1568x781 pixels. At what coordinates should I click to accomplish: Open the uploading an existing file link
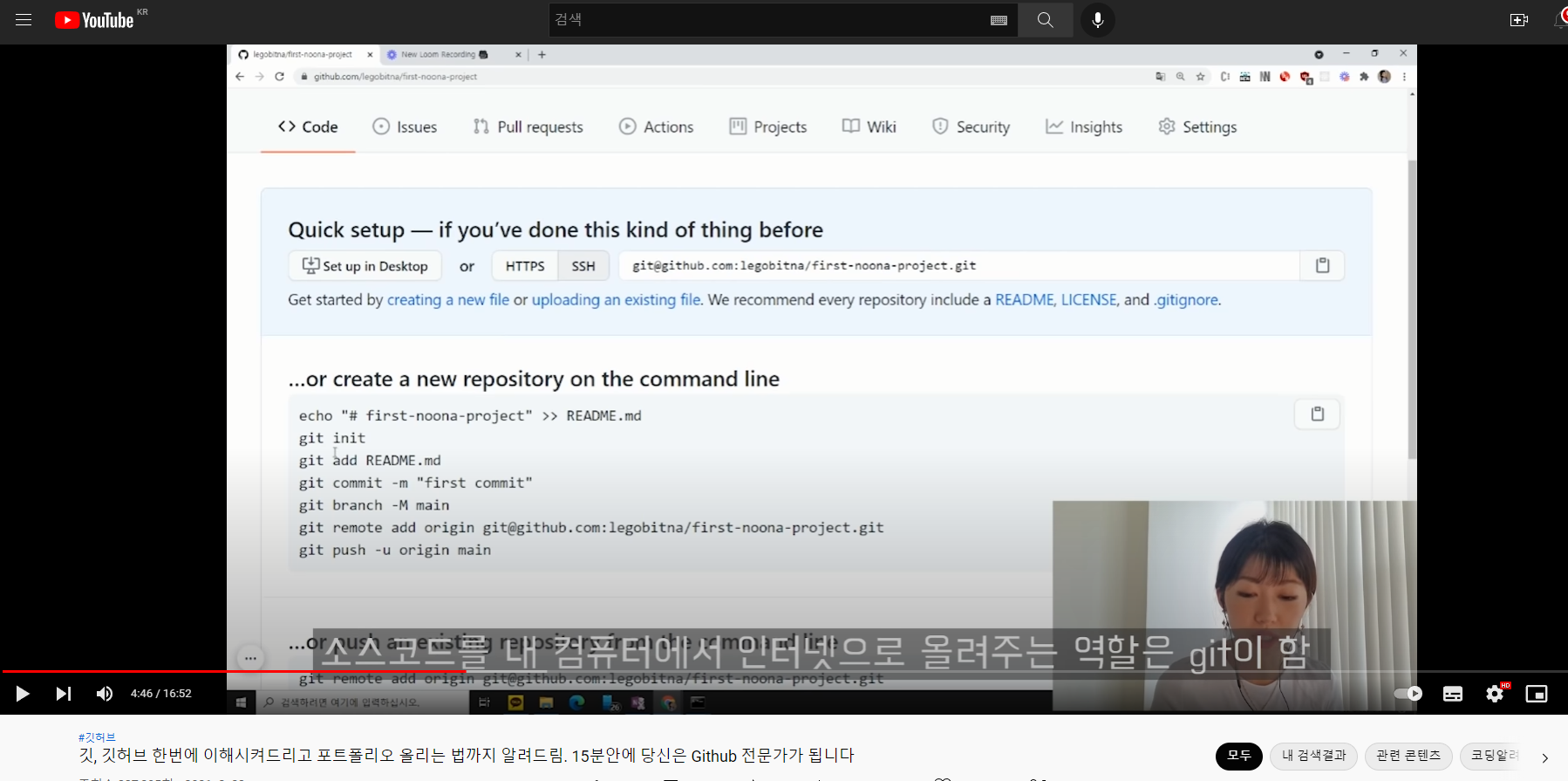[617, 299]
